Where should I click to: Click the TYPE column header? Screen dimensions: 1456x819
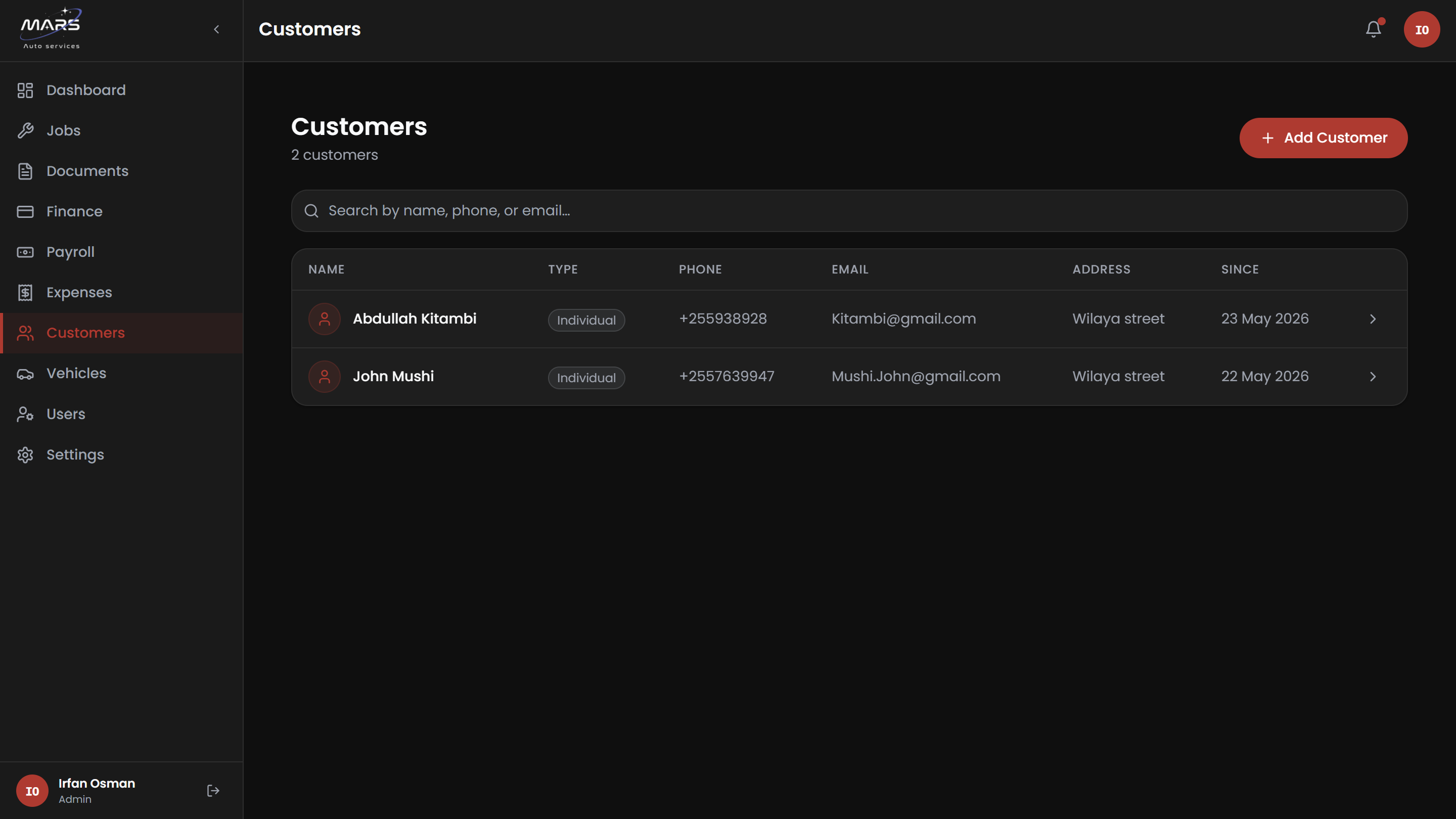click(563, 269)
